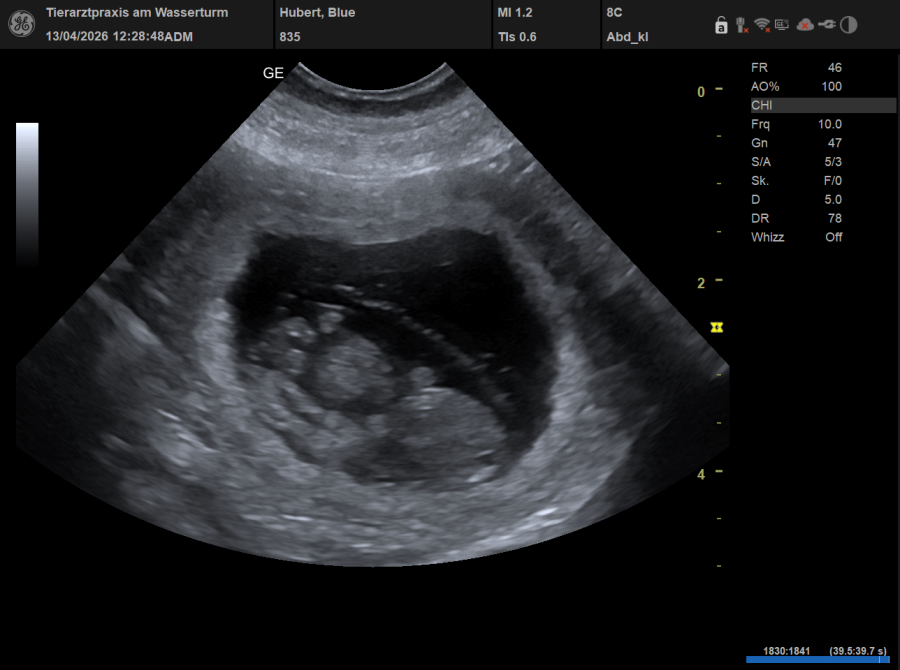Click the cloud disconnected icon
900x670 pixels.
(804, 25)
